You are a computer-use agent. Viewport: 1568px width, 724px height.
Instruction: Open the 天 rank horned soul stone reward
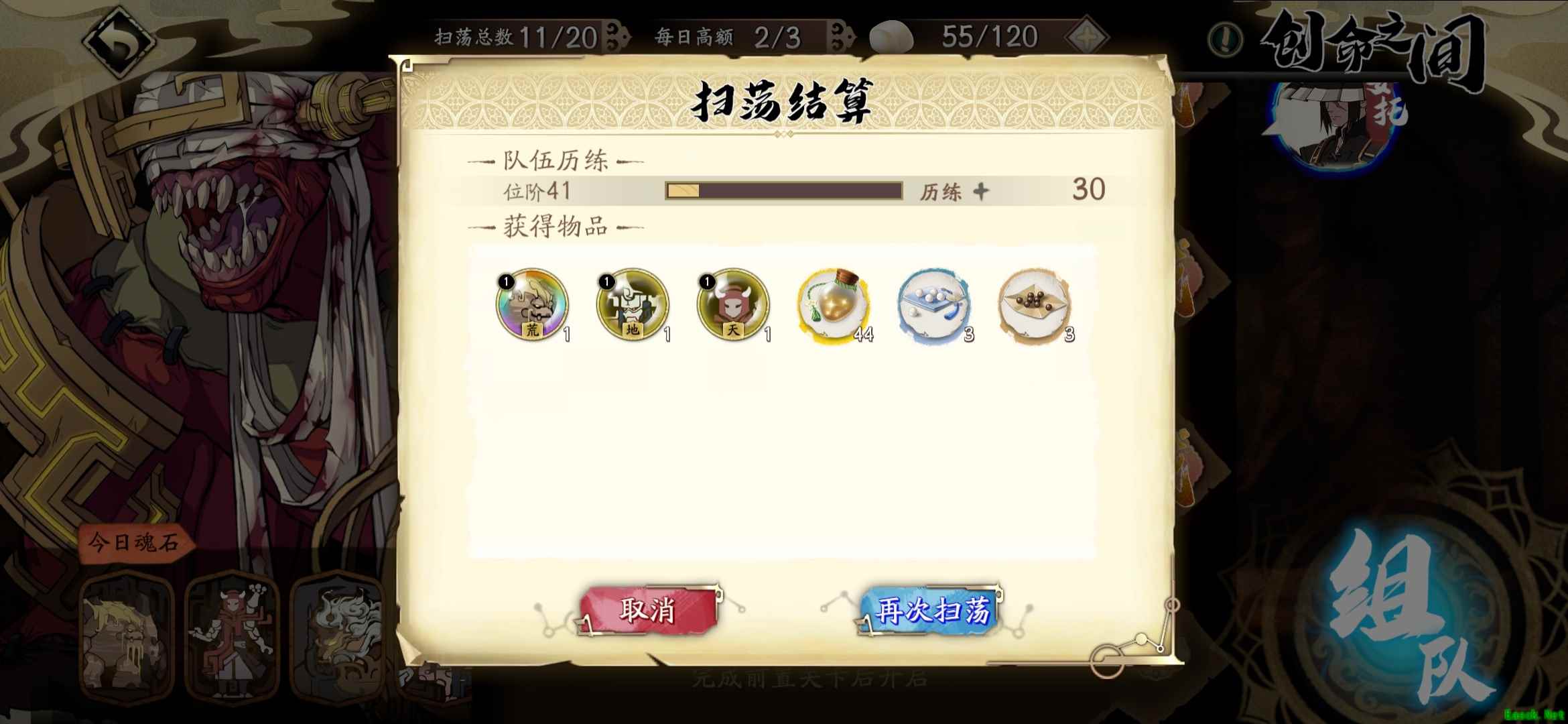click(733, 305)
